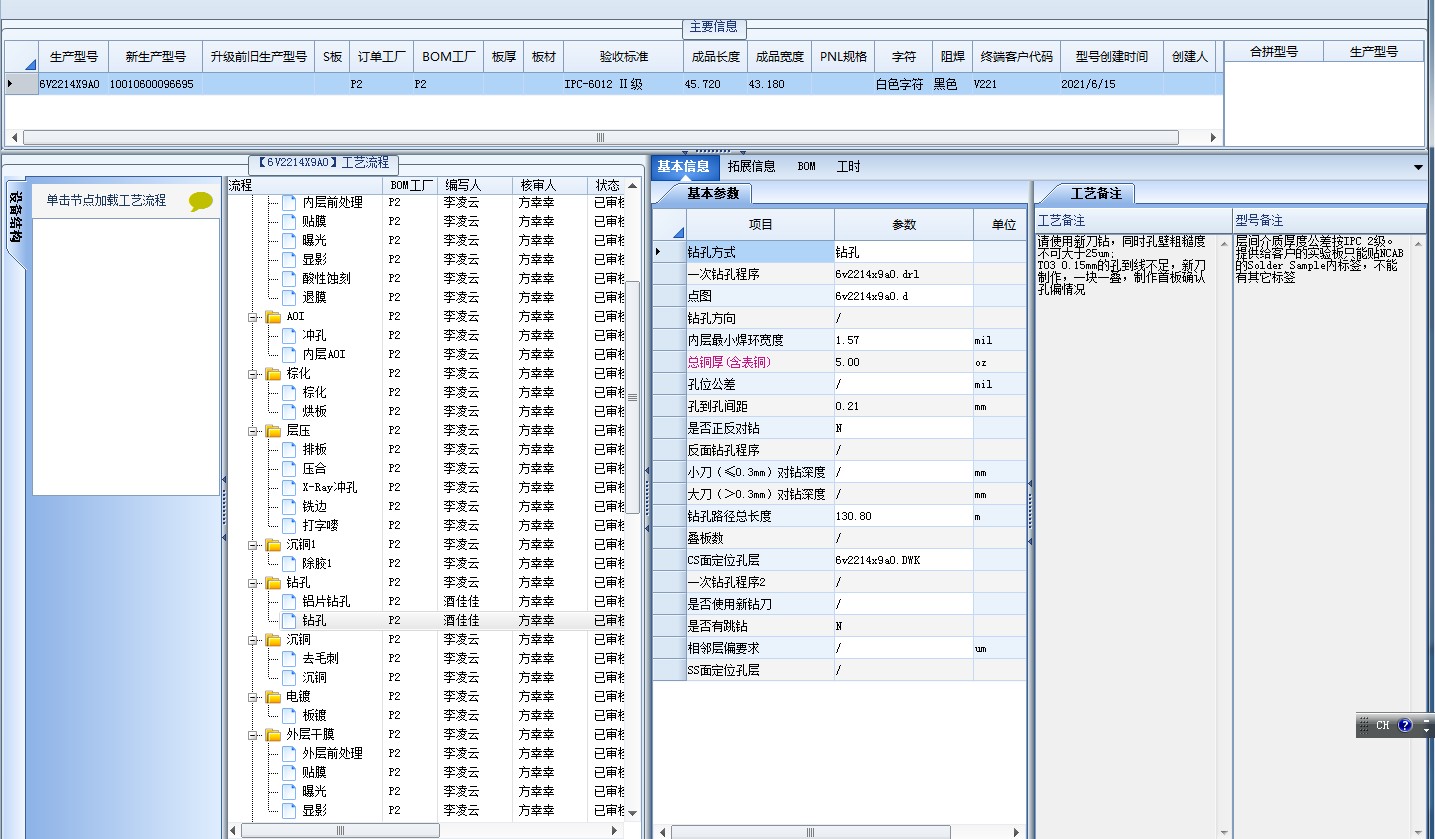Click the 合拼型号 column header

[x=1274, y=51]
